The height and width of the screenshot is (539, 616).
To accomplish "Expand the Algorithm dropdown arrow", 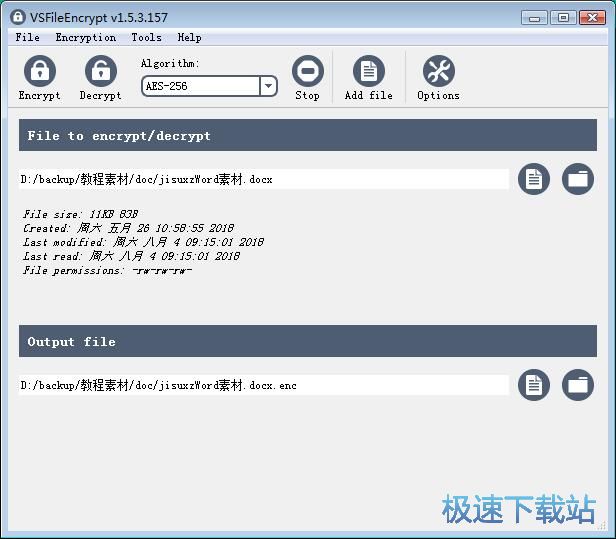I will 268,86.
